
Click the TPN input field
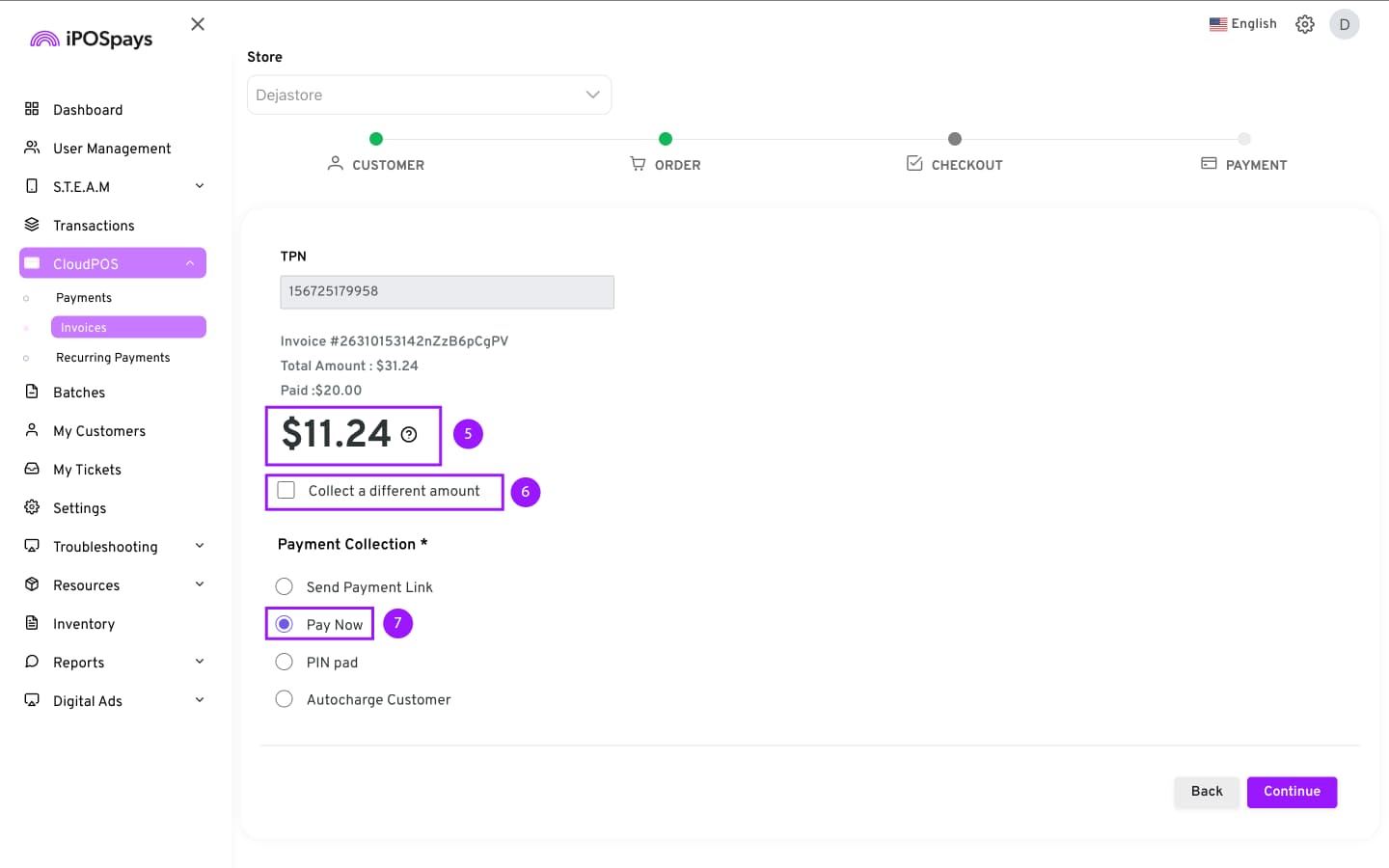(447, 291)
